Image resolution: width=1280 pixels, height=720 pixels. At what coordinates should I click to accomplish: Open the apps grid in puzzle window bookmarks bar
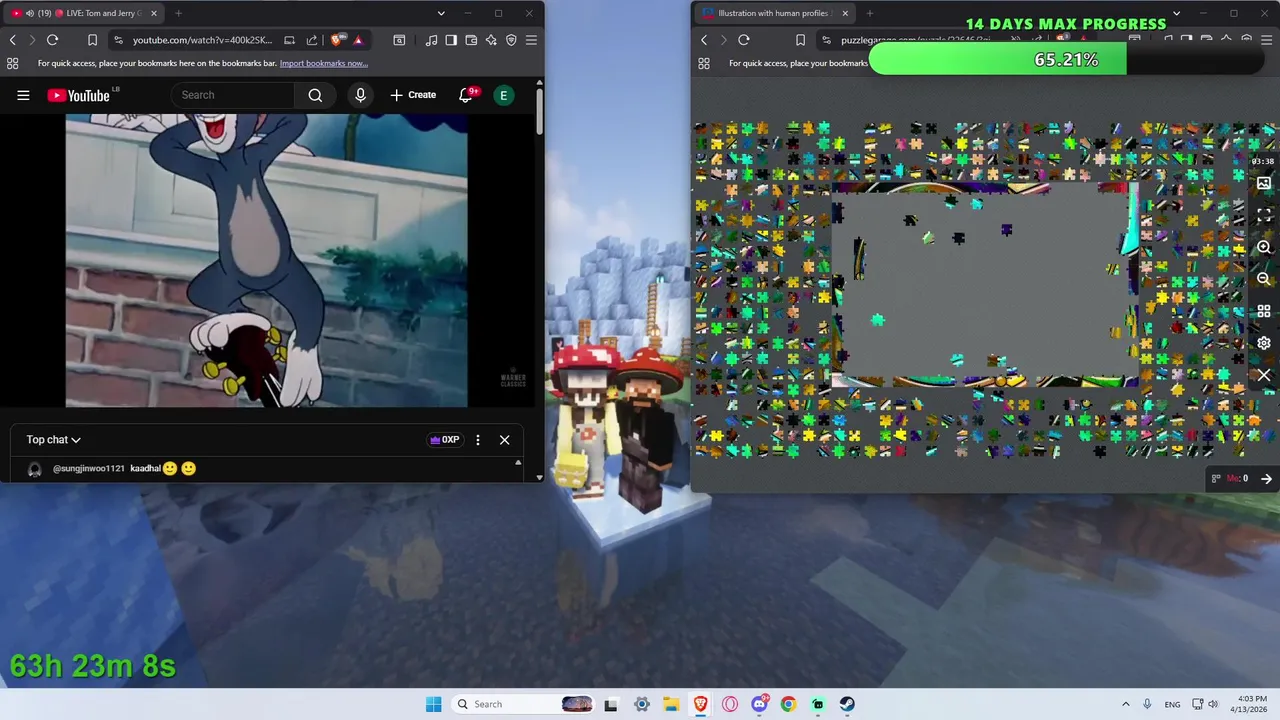[x=704, y=63]
